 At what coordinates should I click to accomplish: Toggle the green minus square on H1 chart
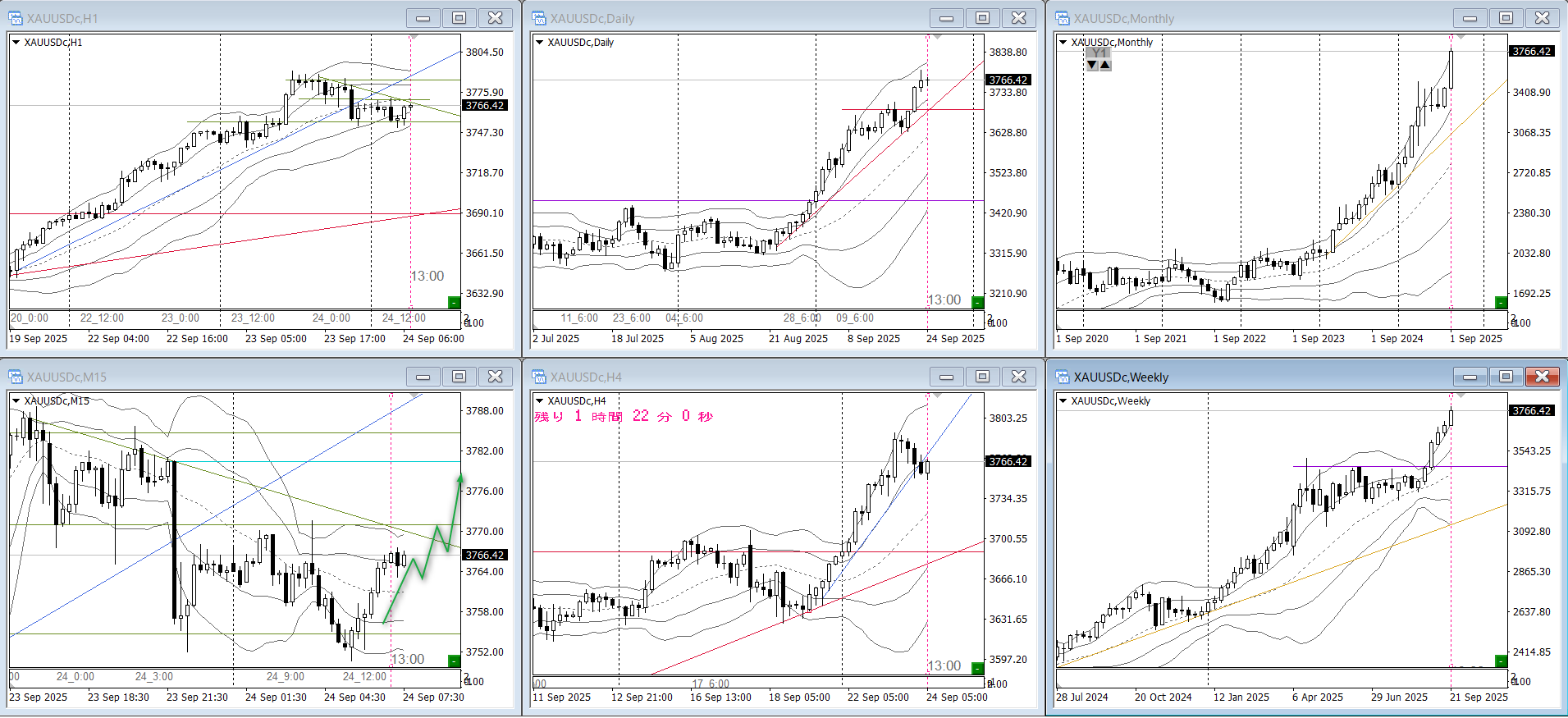point(454,302)
